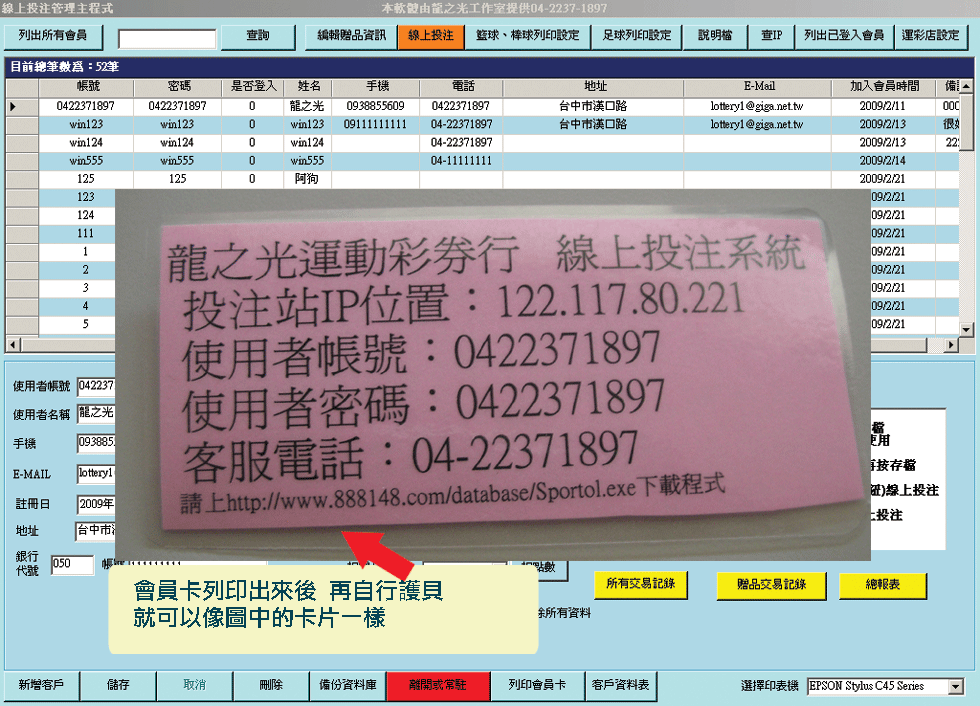The image size is (980, 706).
Task: Click the 取消 cancel button
Action: 194,686
